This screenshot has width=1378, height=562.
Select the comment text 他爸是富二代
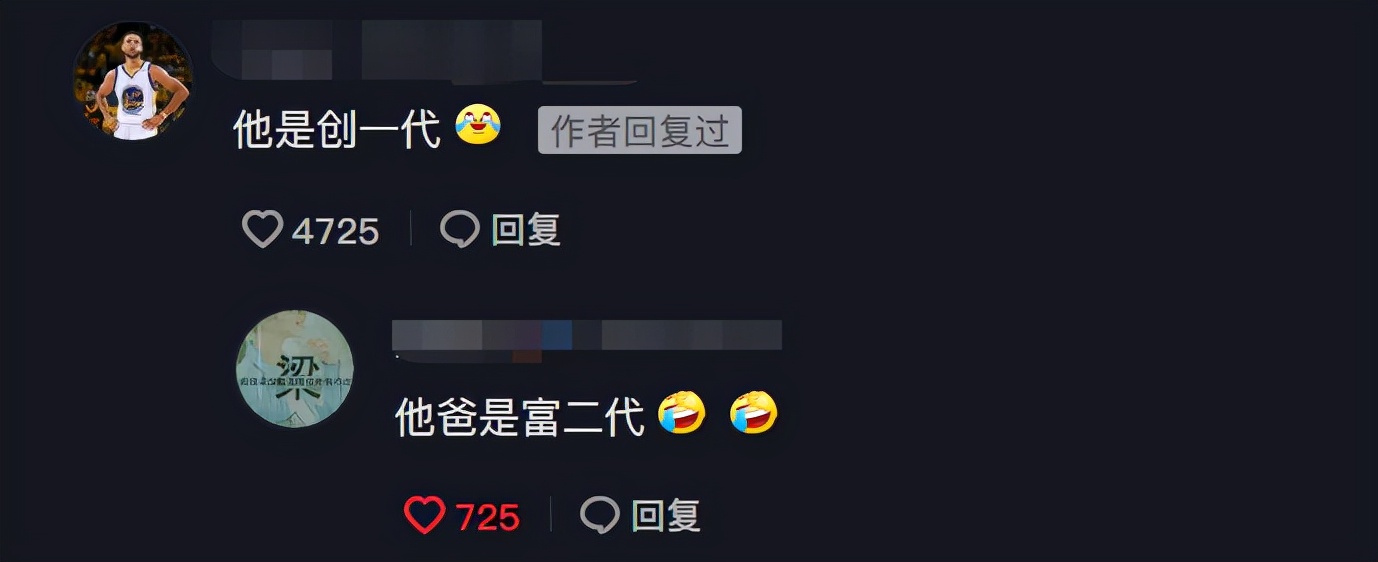[x=520, y=416]
